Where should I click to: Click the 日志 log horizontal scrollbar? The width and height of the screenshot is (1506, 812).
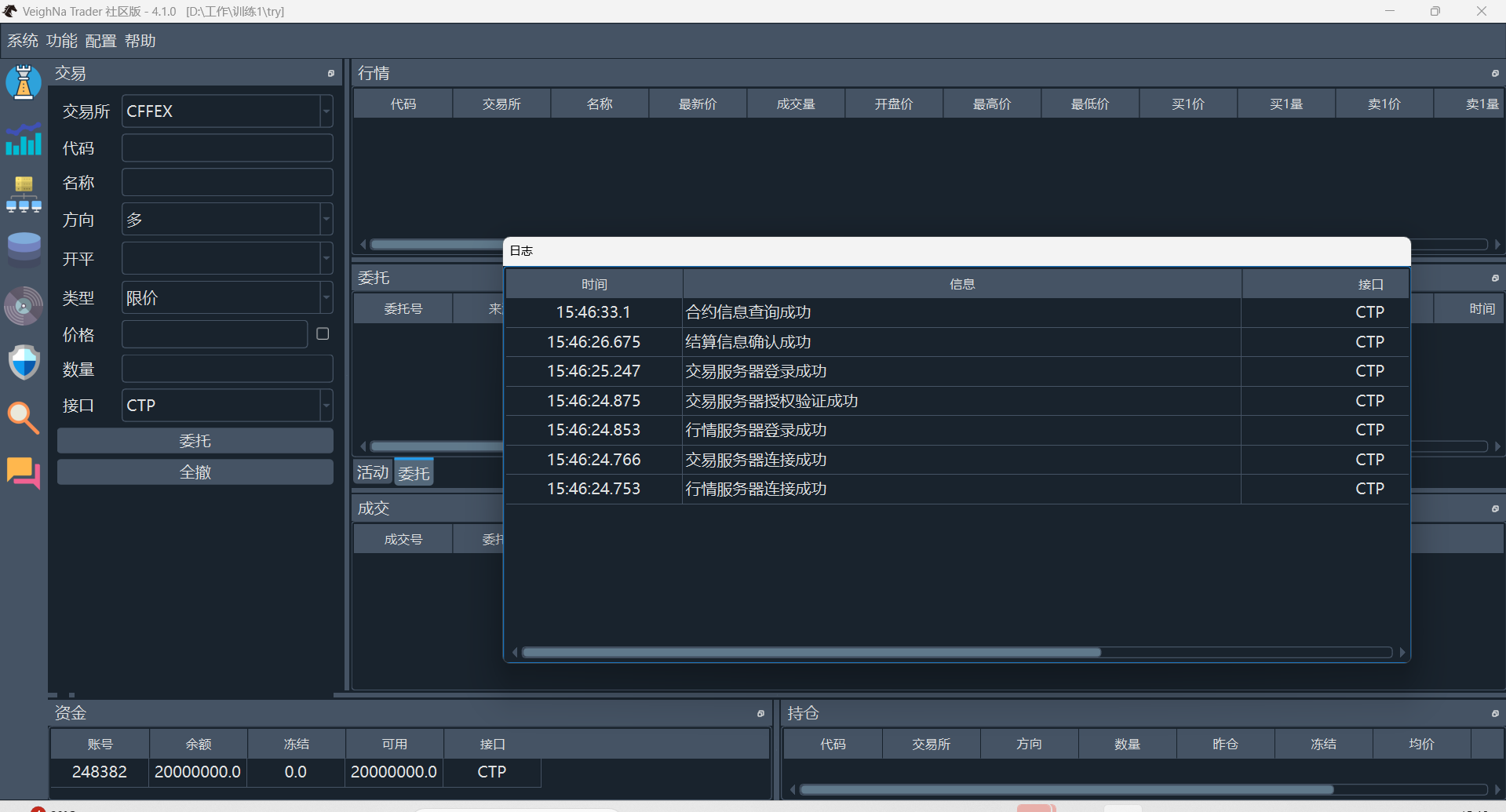(x=811, y=653)
